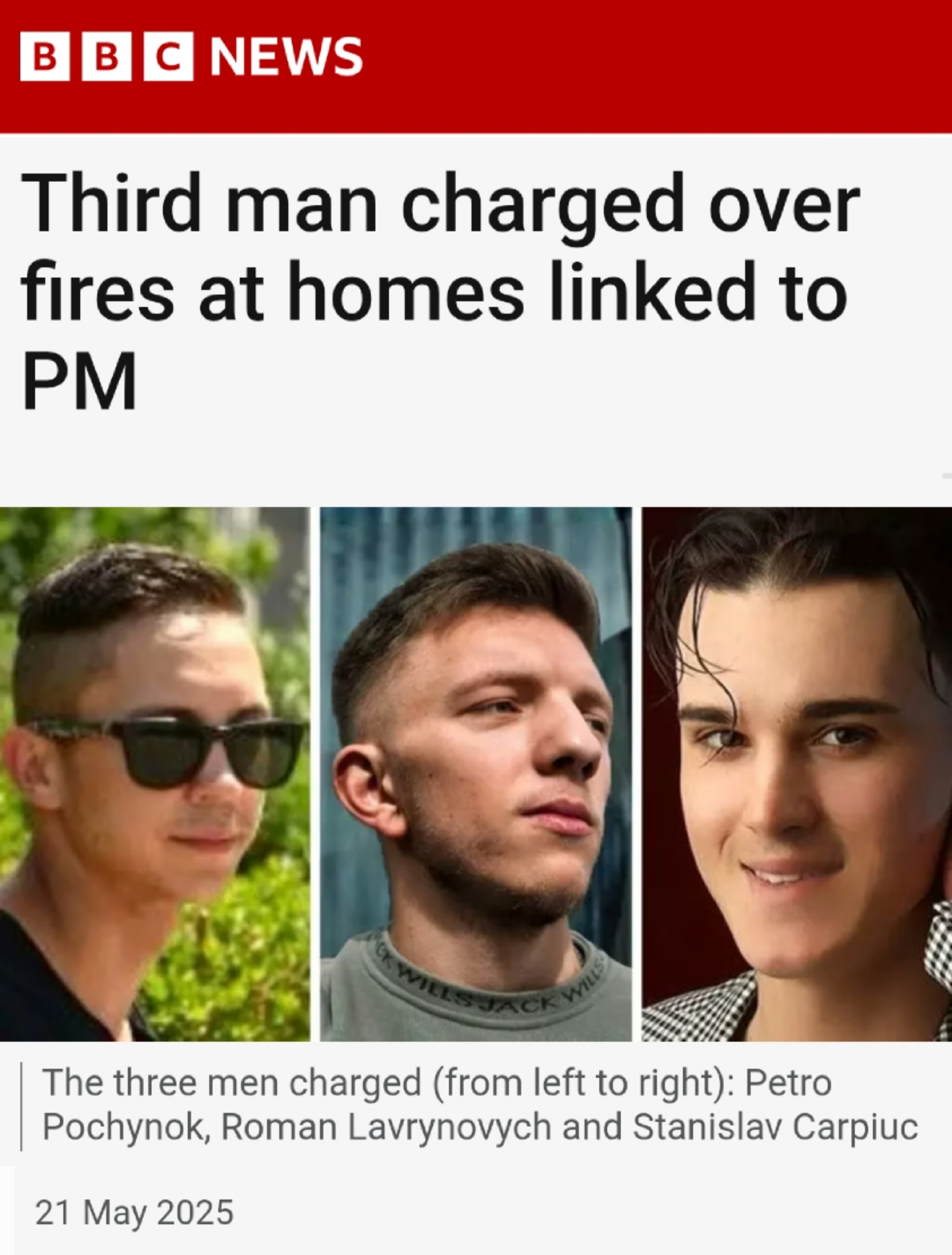
Task: Open the middle photo of man in grey sweatshirt
Action: (476, 774)
